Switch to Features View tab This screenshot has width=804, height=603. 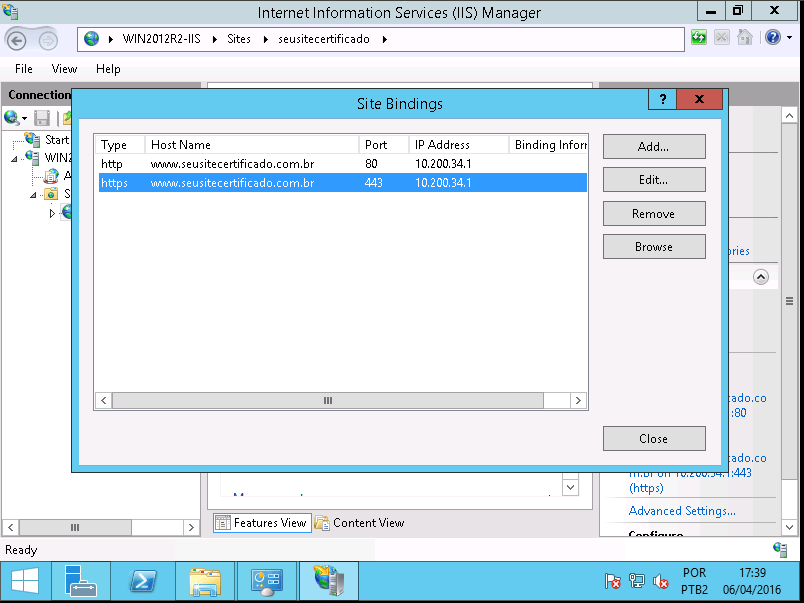(x=262, y=522)
